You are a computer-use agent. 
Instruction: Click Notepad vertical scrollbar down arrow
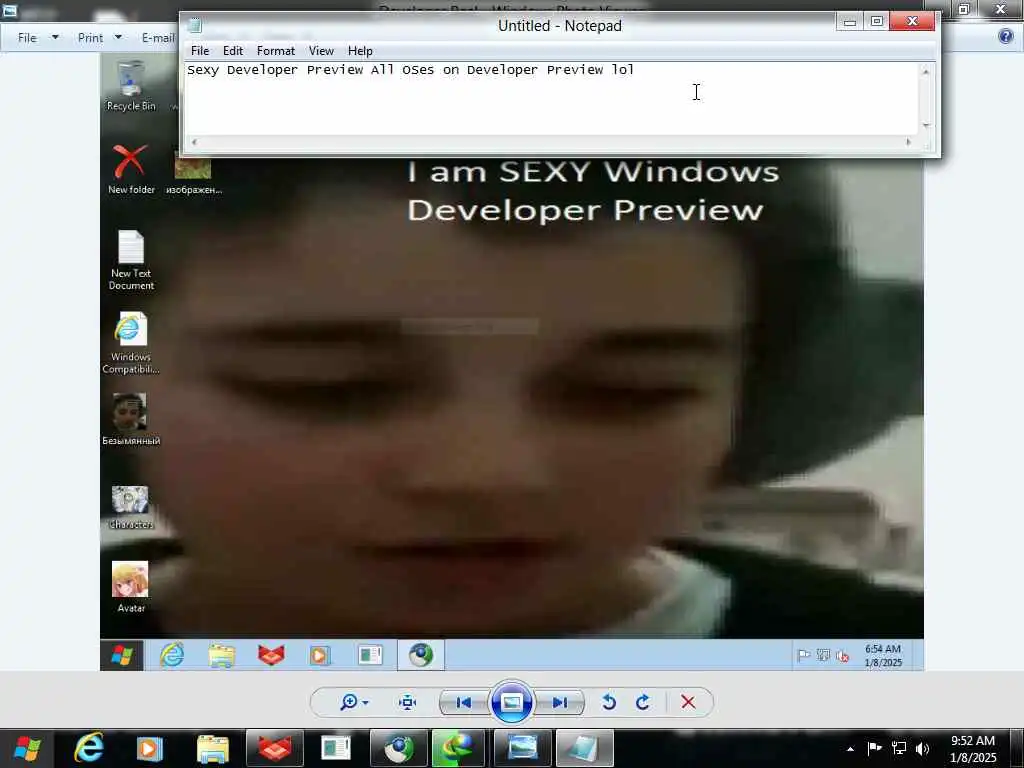pos(926,125)
